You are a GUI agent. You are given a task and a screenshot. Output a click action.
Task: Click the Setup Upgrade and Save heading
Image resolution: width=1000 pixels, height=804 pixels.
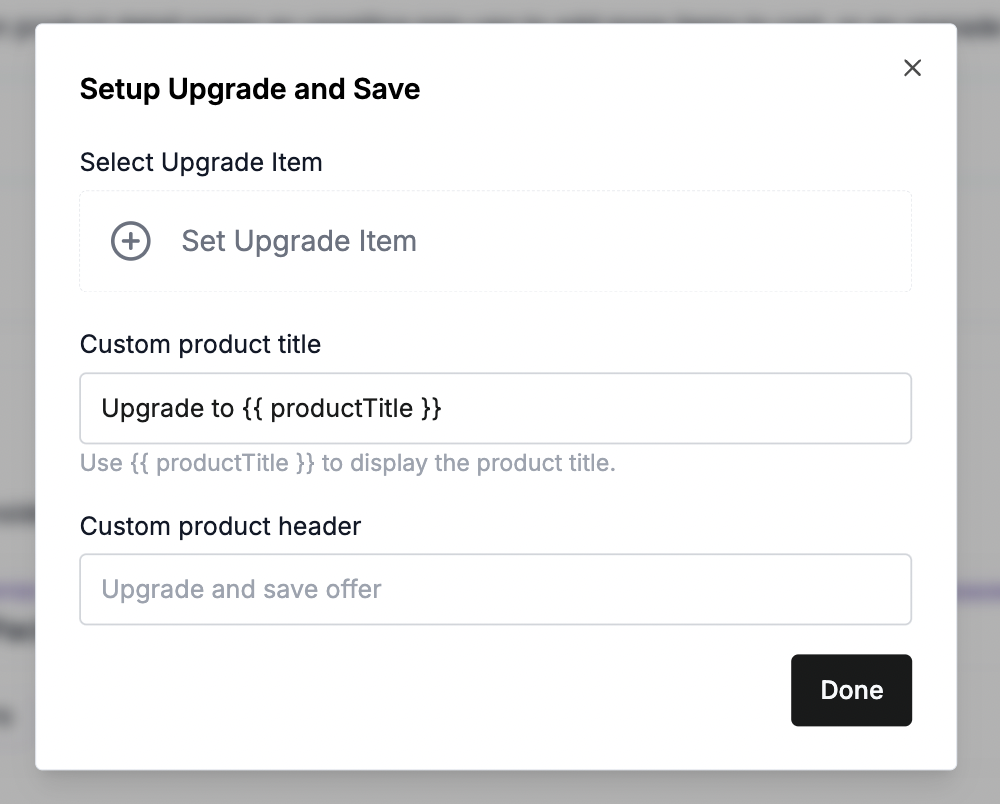click(249, 89)
